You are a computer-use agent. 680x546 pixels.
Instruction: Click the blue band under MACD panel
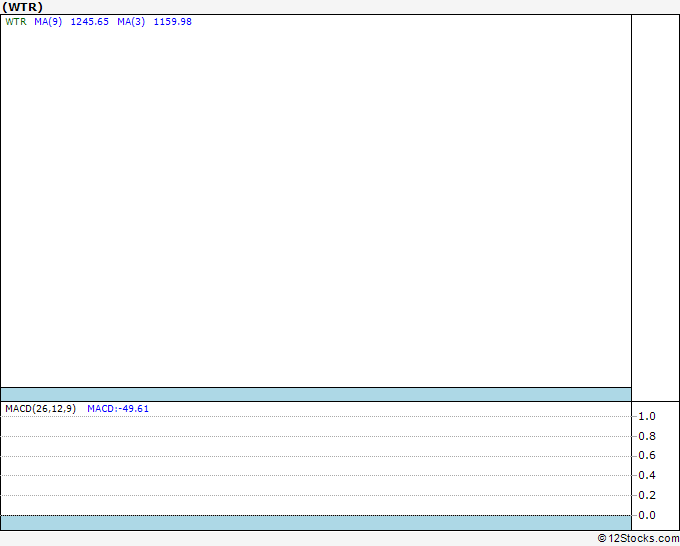pyautogui.click(x=316, y=523)
